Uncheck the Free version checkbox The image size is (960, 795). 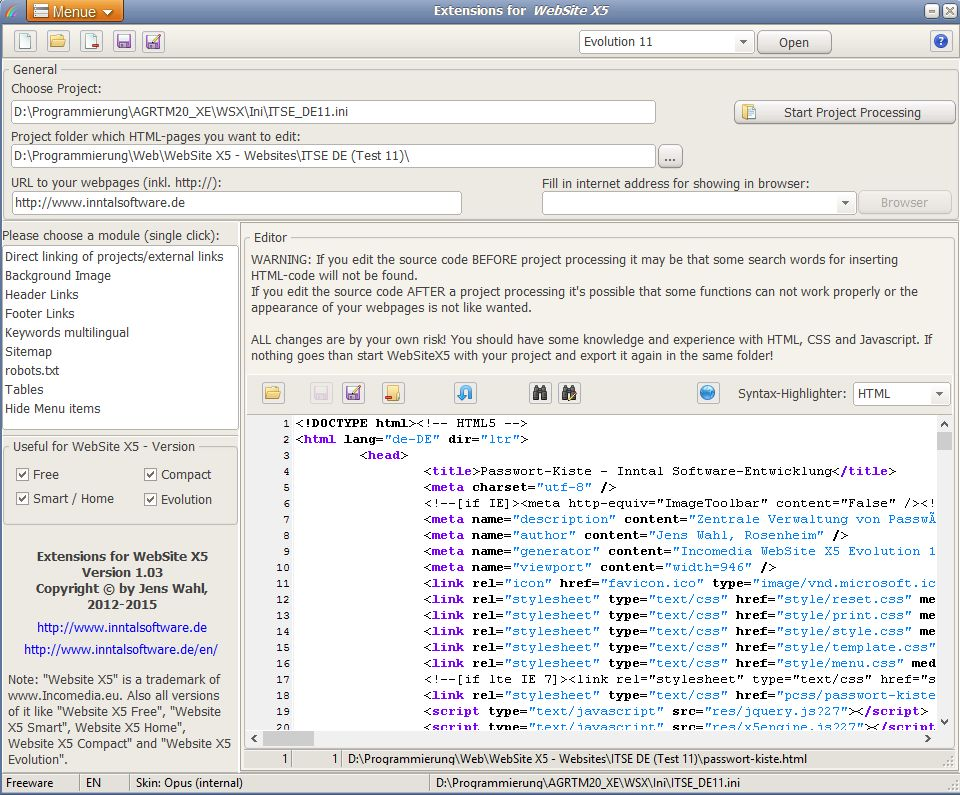pos(23,475)
